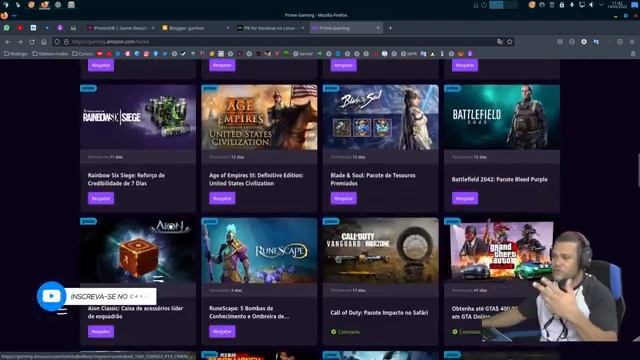Open the Twitter bookmark icon
Image resolution: width=640 pixels, height=360 pixels.
pyautogui.click(x=165, y=53)
